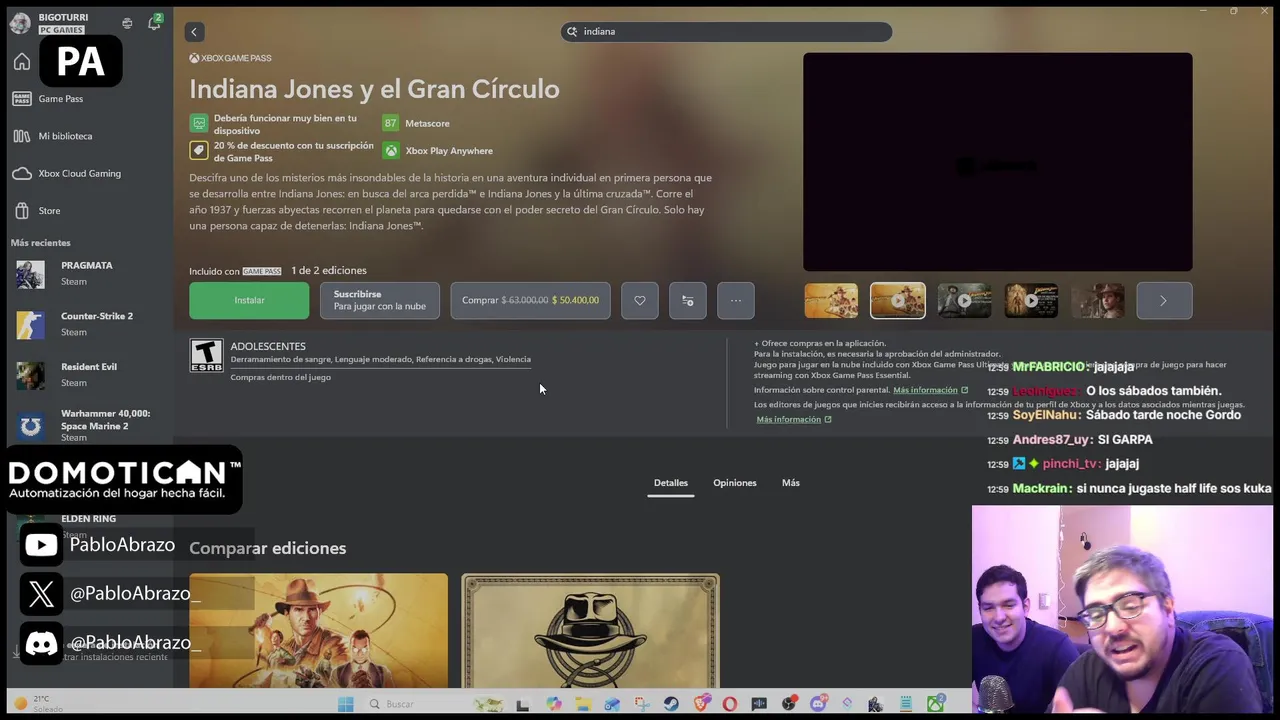
Task: Open the lower Más información link
Action: [794, 419]
